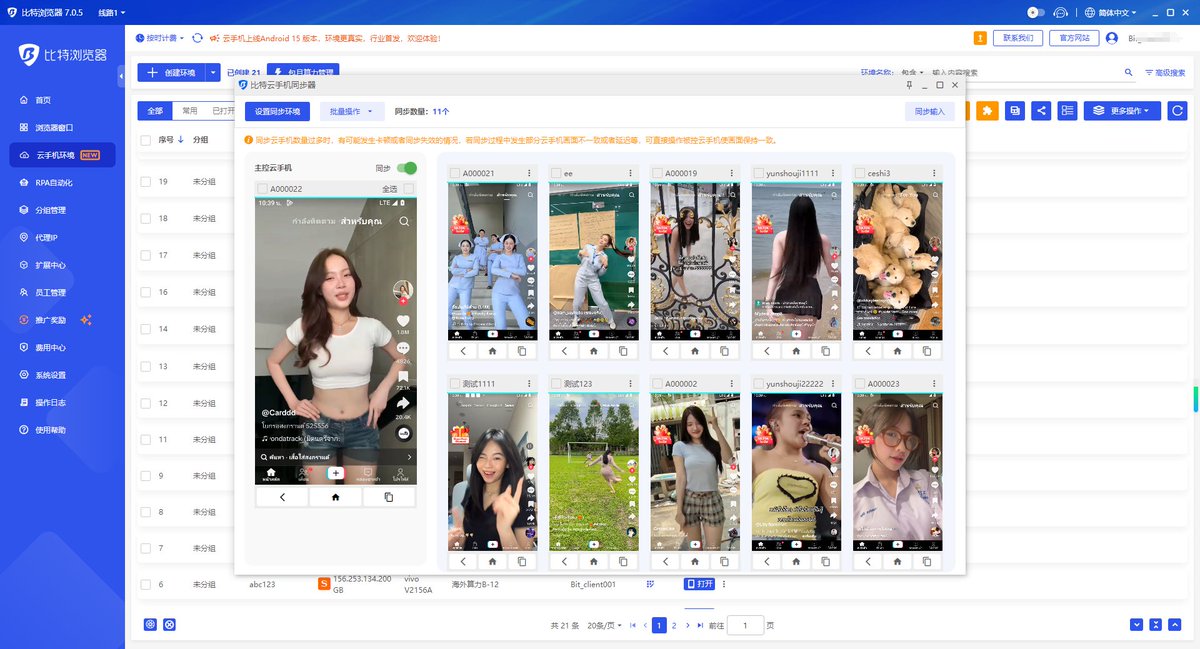Open three-dot menu of phone A000021

(x=529, y=174)
